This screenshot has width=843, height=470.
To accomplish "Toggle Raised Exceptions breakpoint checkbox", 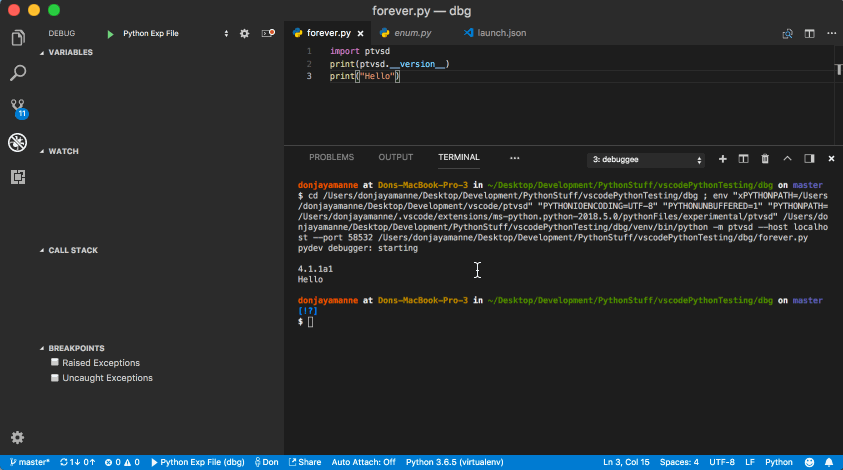I will click(54, 362).
